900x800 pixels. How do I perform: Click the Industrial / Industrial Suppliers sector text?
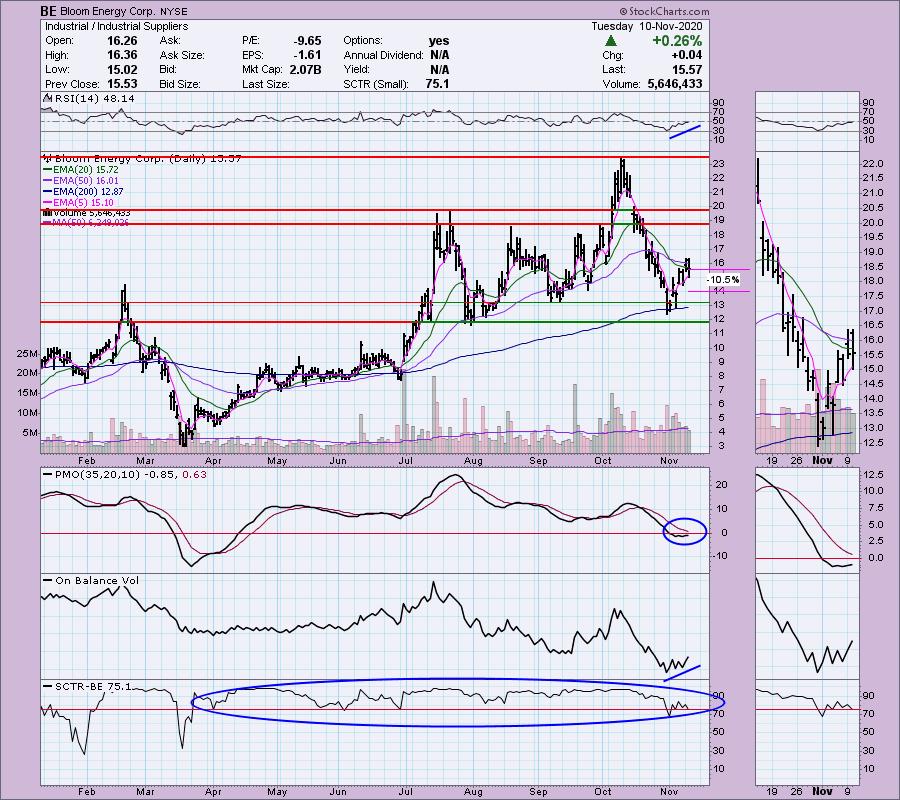pos(116,26)
